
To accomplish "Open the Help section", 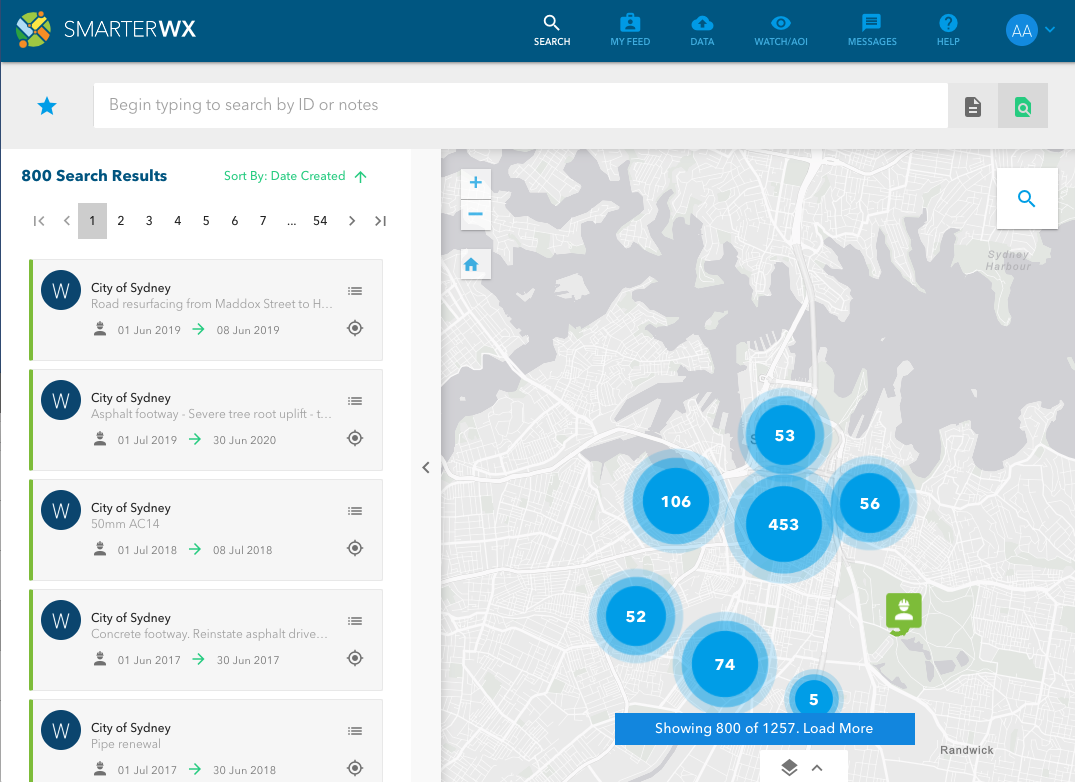I will tap(948, 31).
